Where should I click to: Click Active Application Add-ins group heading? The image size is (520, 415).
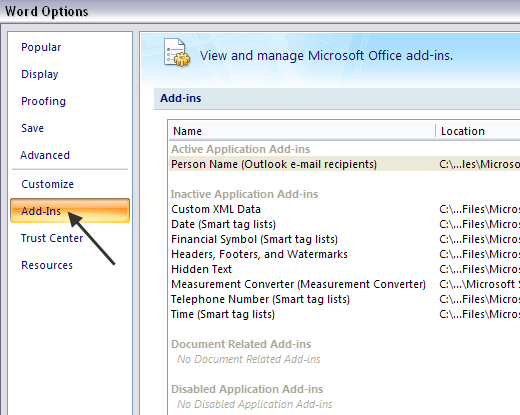point(240,149)
